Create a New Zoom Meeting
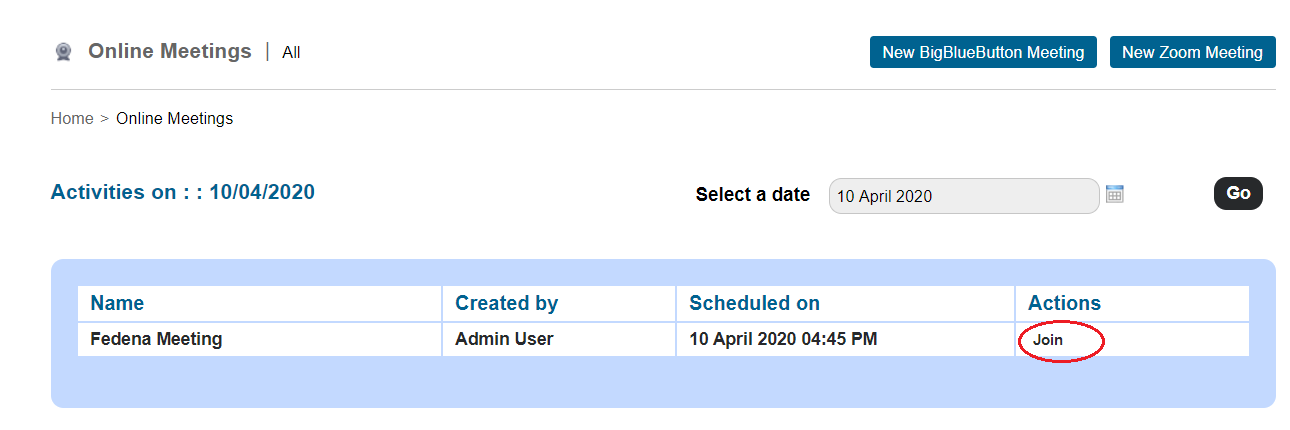The image size is (1290, 430). [1192, 52]
